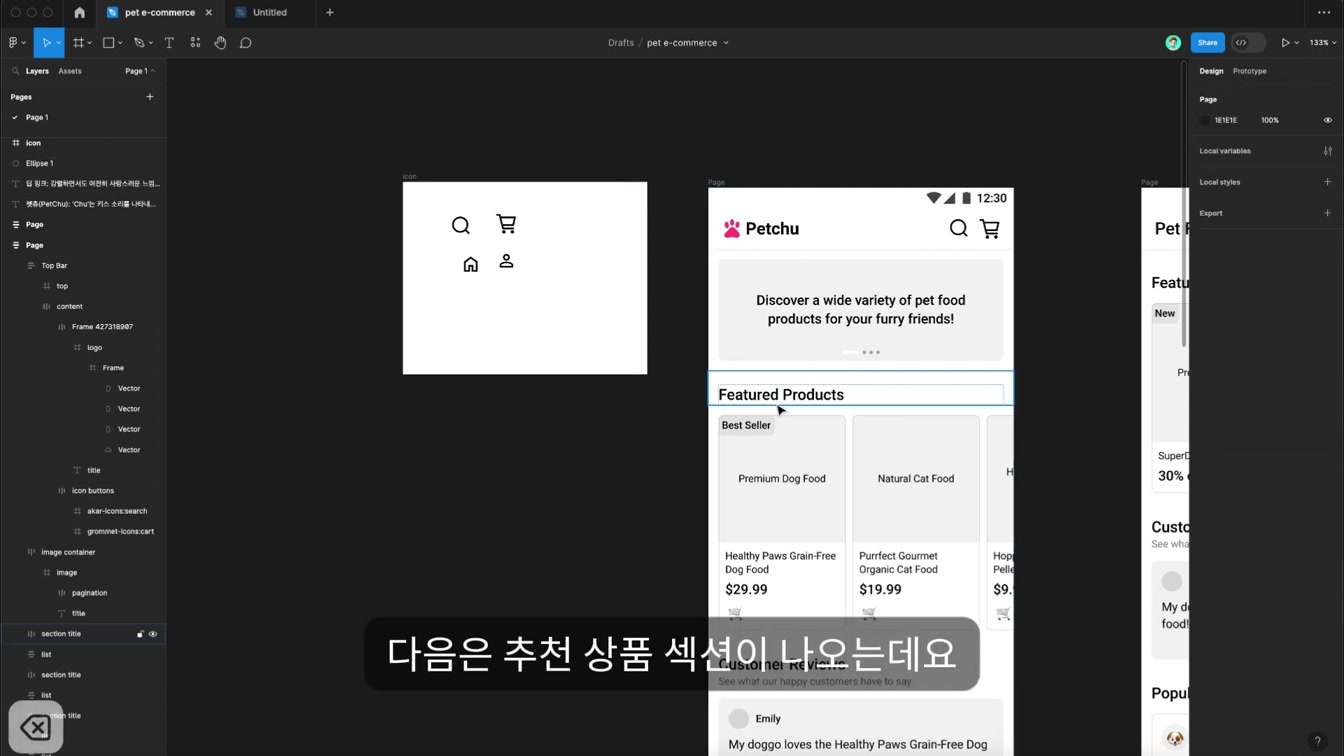Open pet e-commerce file name dropdown

coord(726,43)
